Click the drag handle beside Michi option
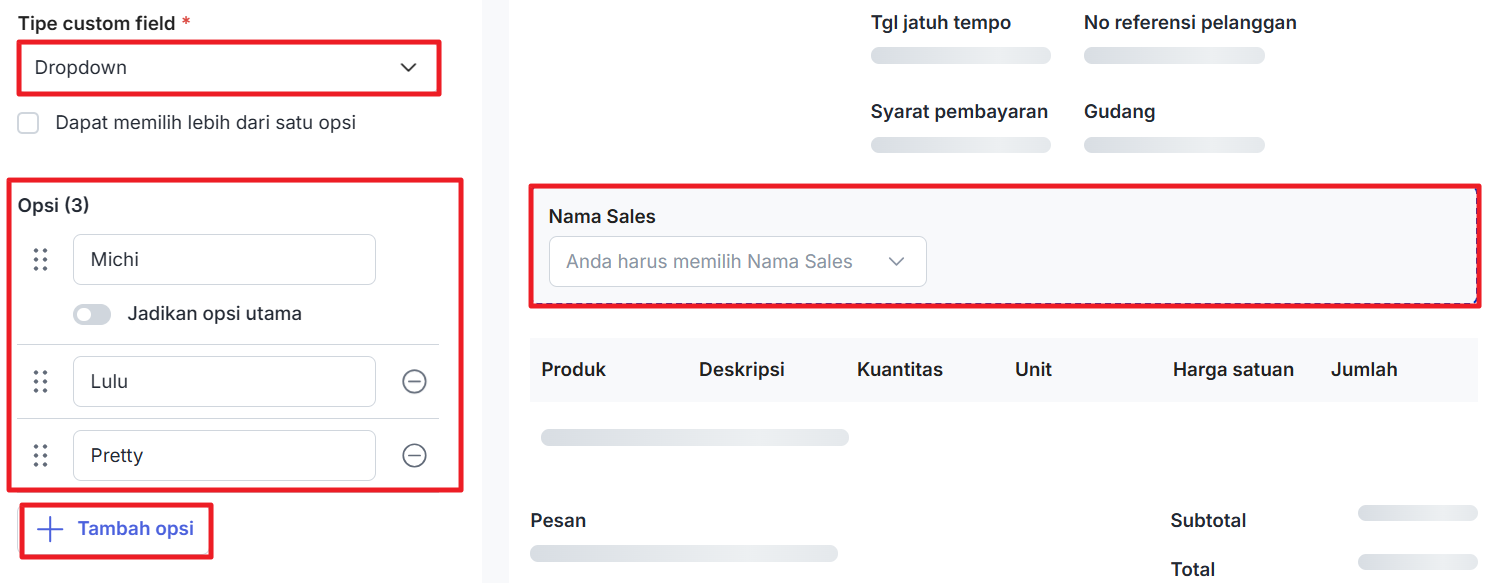Viewport: 1495px width, 583px height. pyautogui.click(x=41, y=260)
